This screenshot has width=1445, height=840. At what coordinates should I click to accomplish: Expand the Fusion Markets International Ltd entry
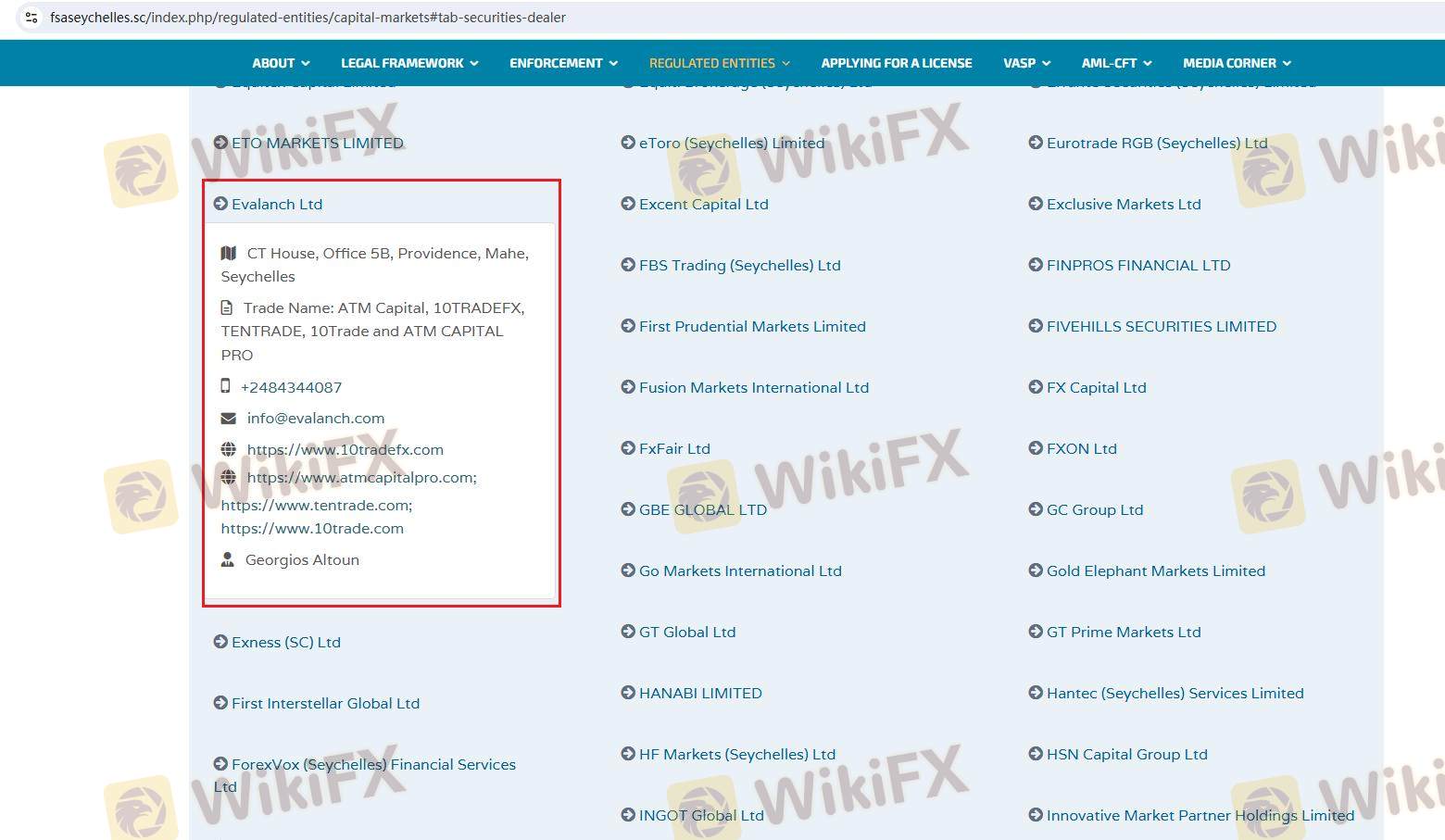pyautogui.click(x=753, y=388)
